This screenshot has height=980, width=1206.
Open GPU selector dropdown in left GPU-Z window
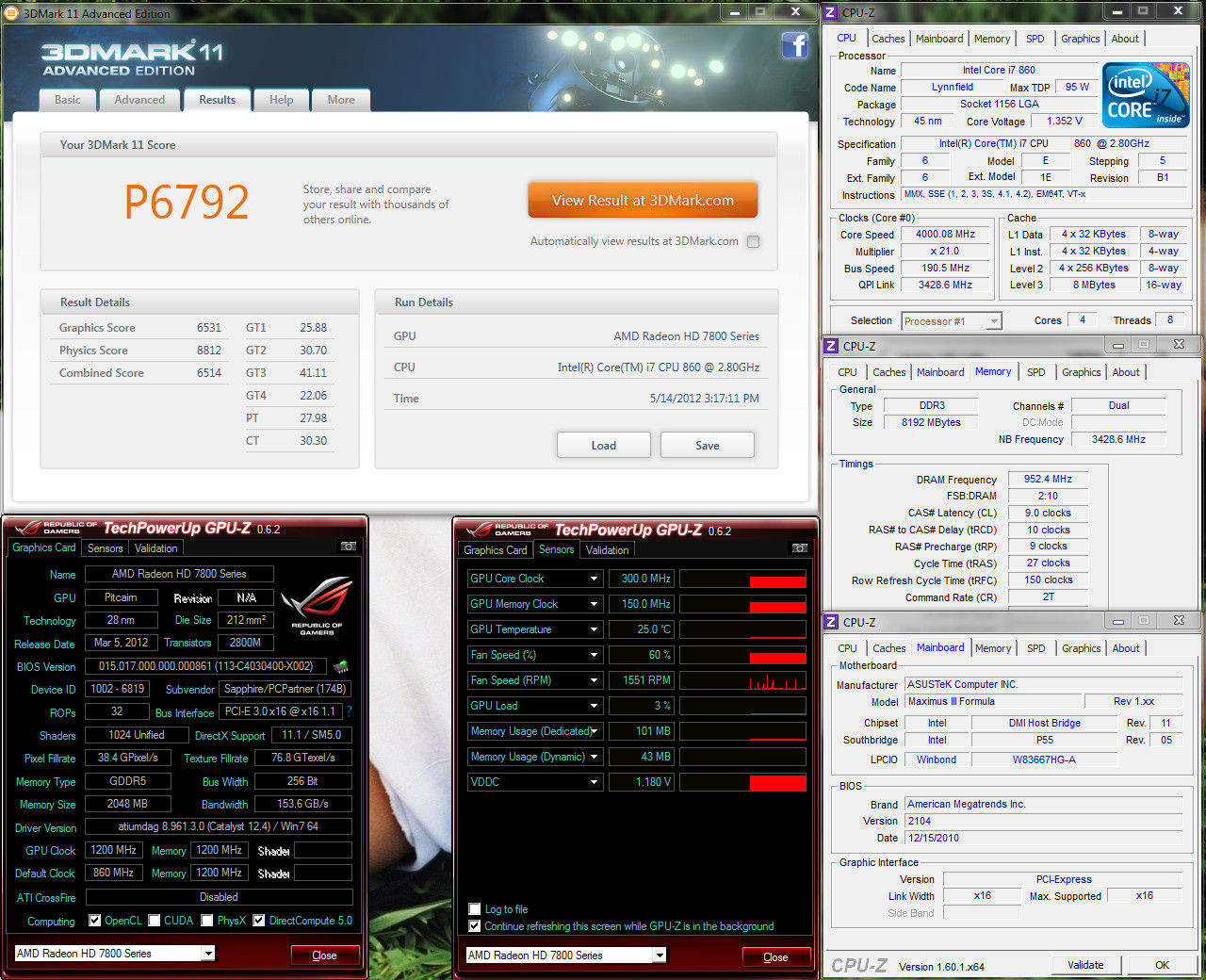pyautogui.click(x=208, y=954)
